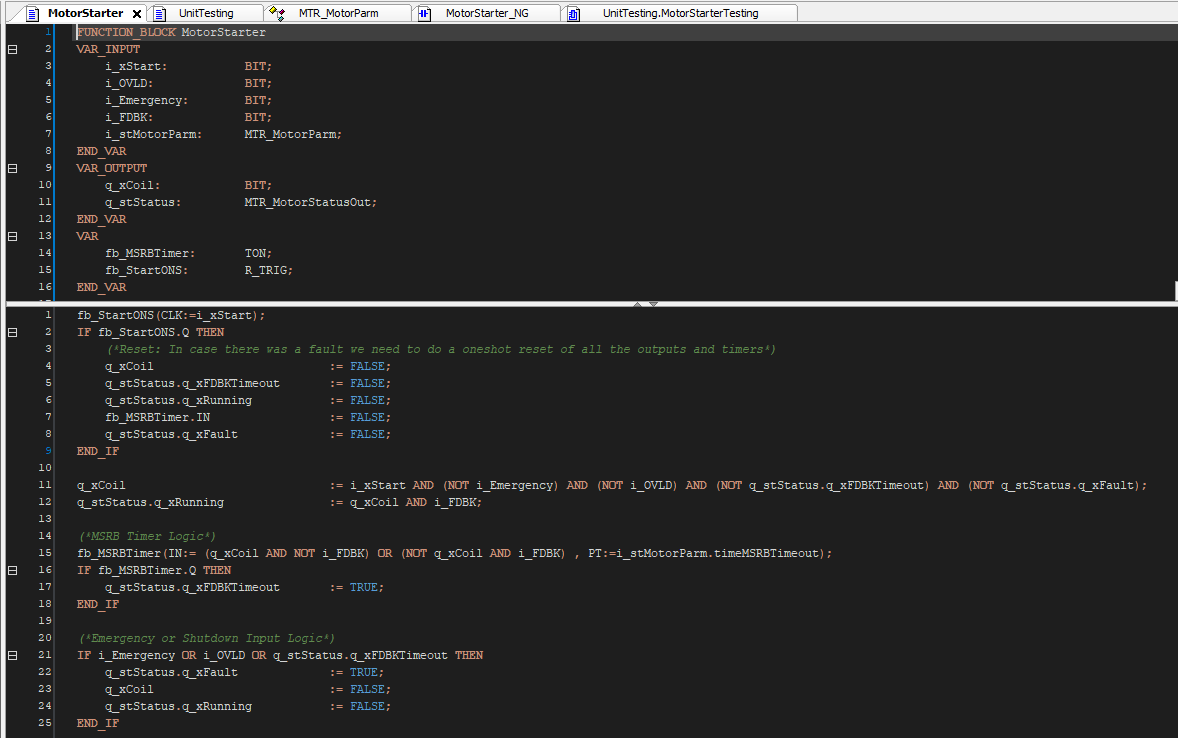Click q_xCoil := i_xStart AND assignment line

(x=612, y=485)
